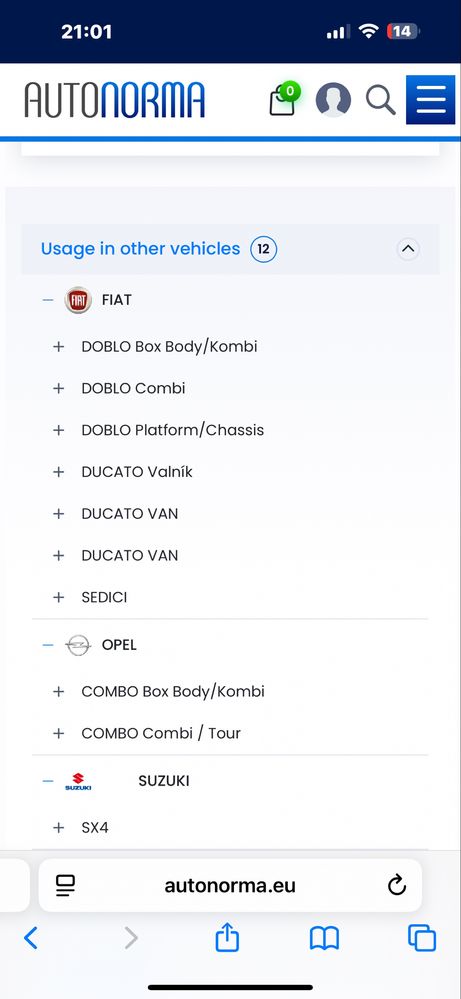Open Safari tabs overview icon

coord(422,938)
